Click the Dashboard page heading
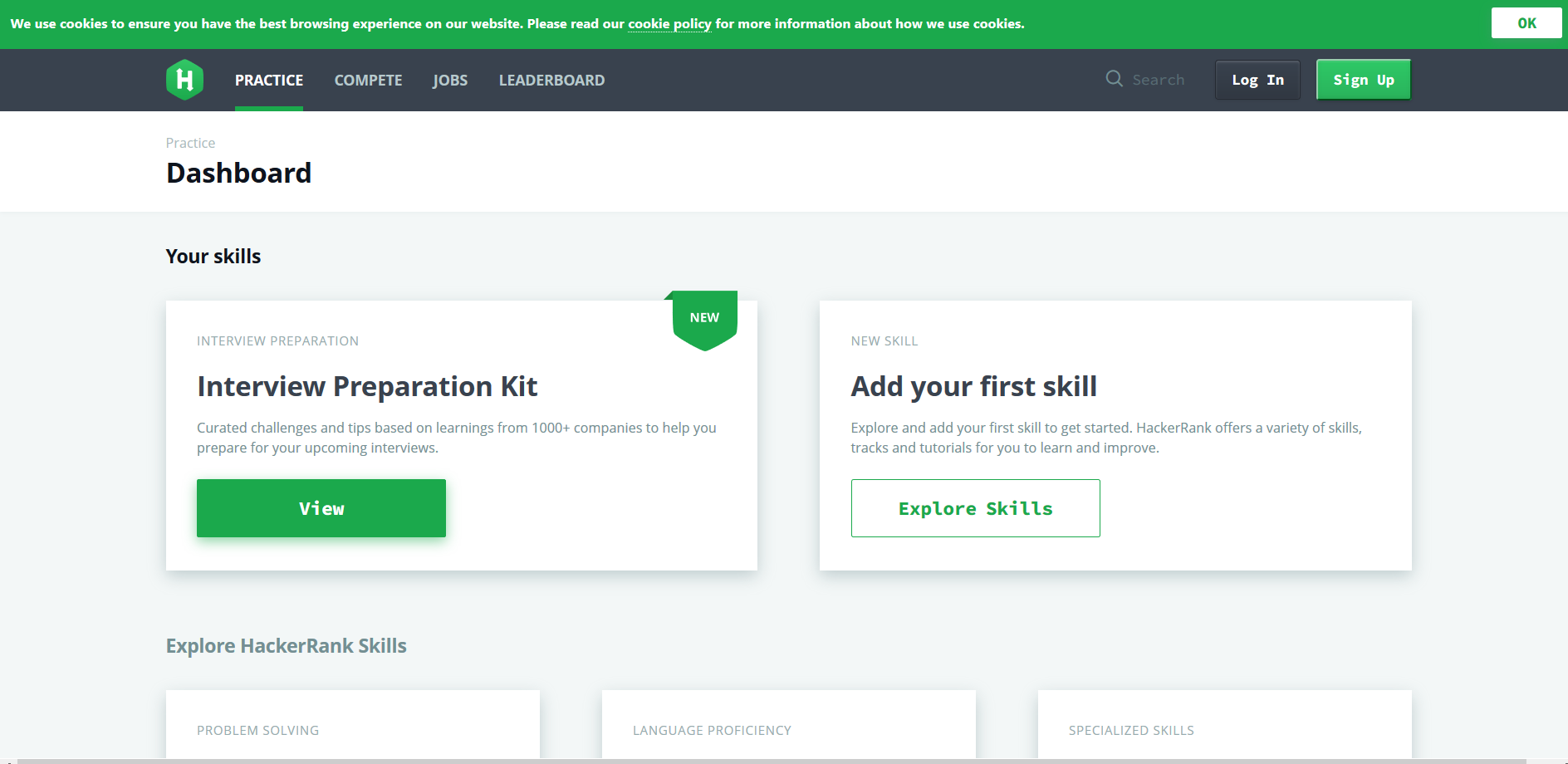The image size is (1568, 764). coord(239,173)
